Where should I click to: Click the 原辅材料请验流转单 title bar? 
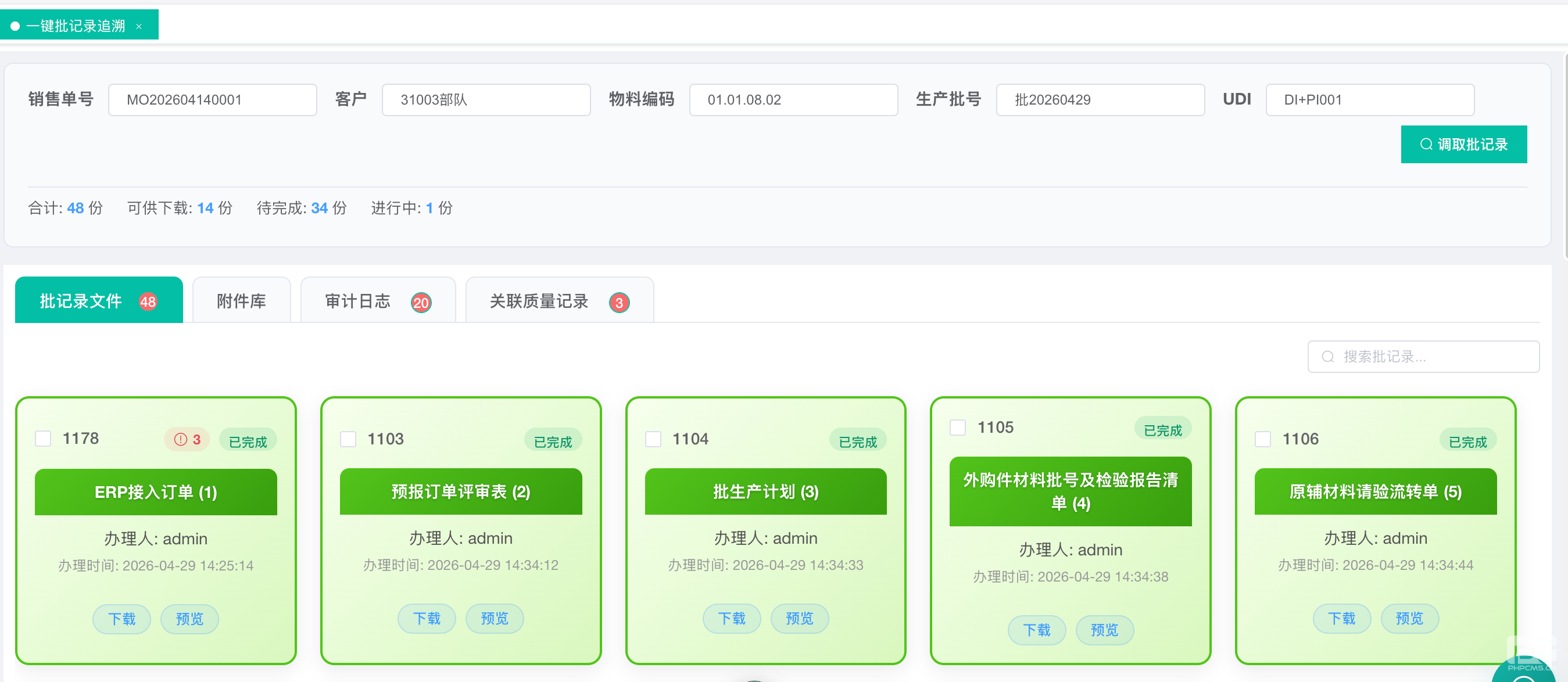[1375, 491]
